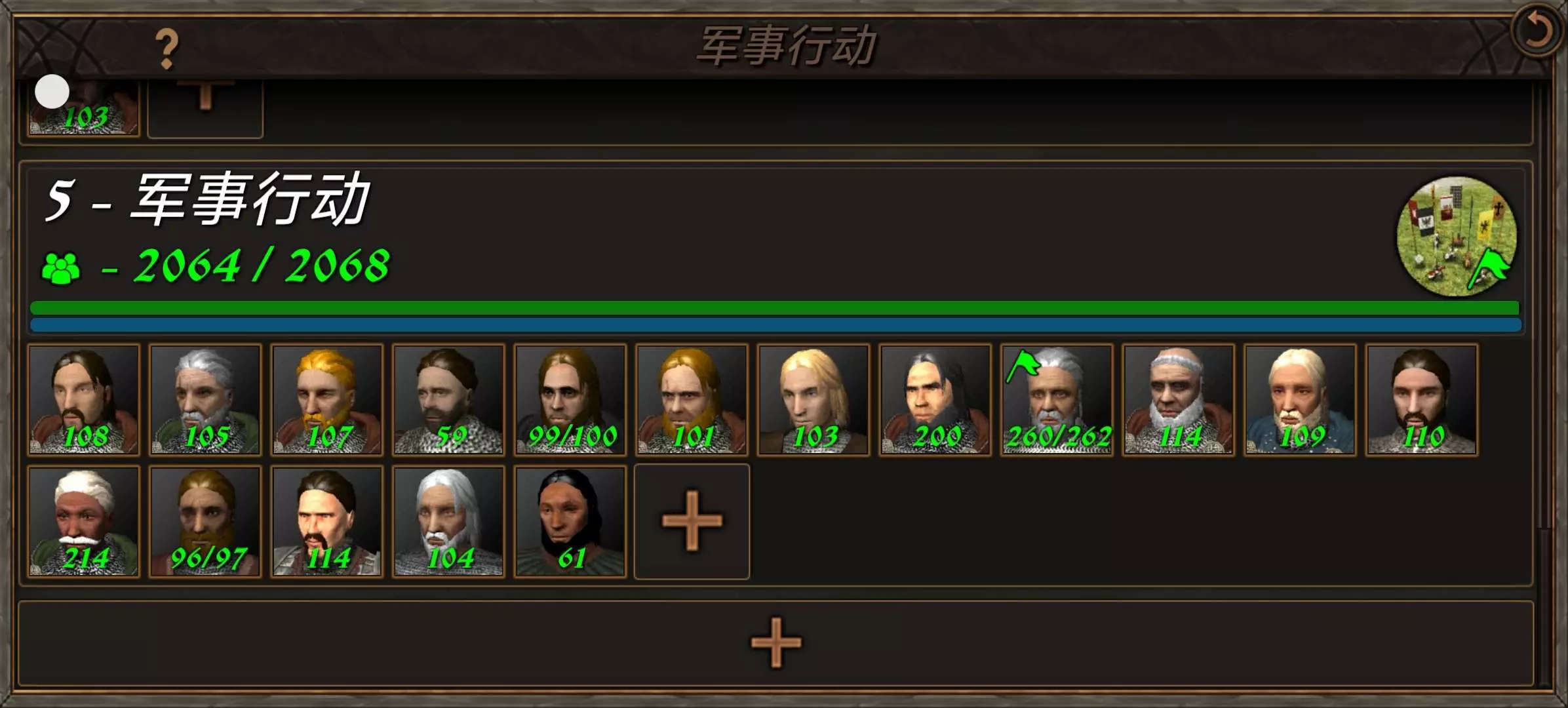Click the green group members icon

pos(61,268)
